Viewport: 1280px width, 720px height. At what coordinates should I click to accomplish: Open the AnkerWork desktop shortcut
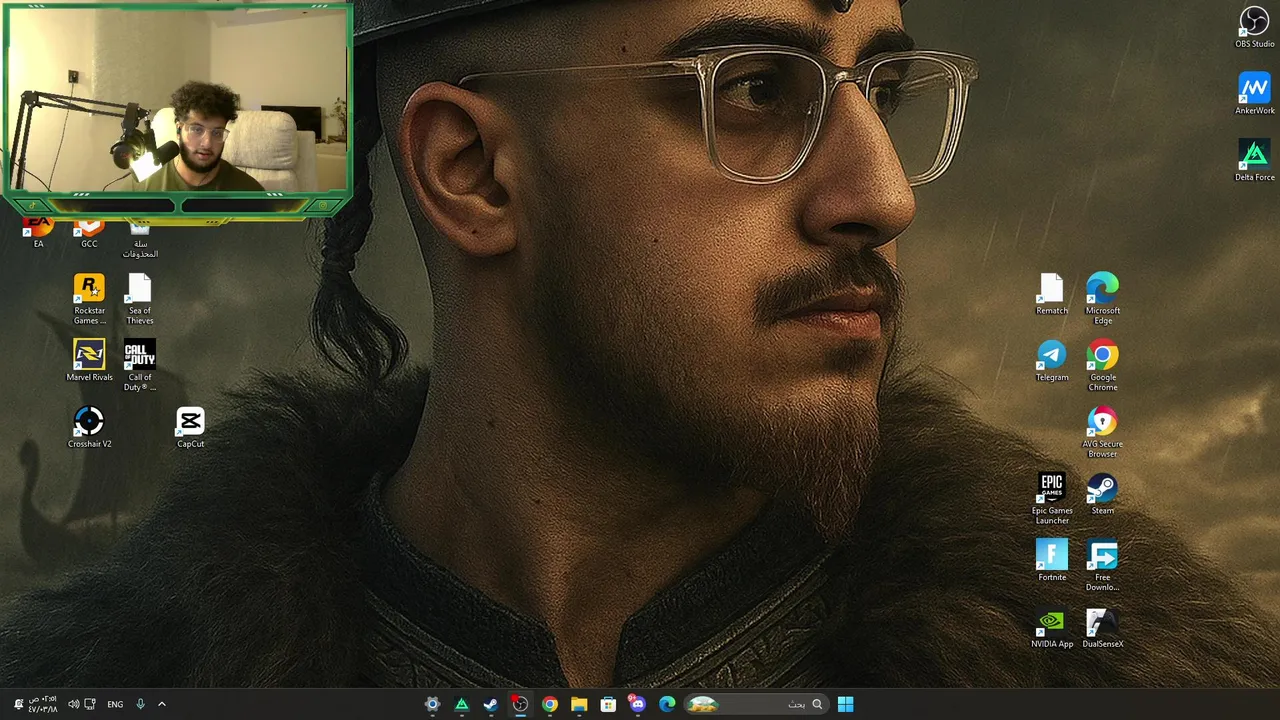(x=1254, y=93)
